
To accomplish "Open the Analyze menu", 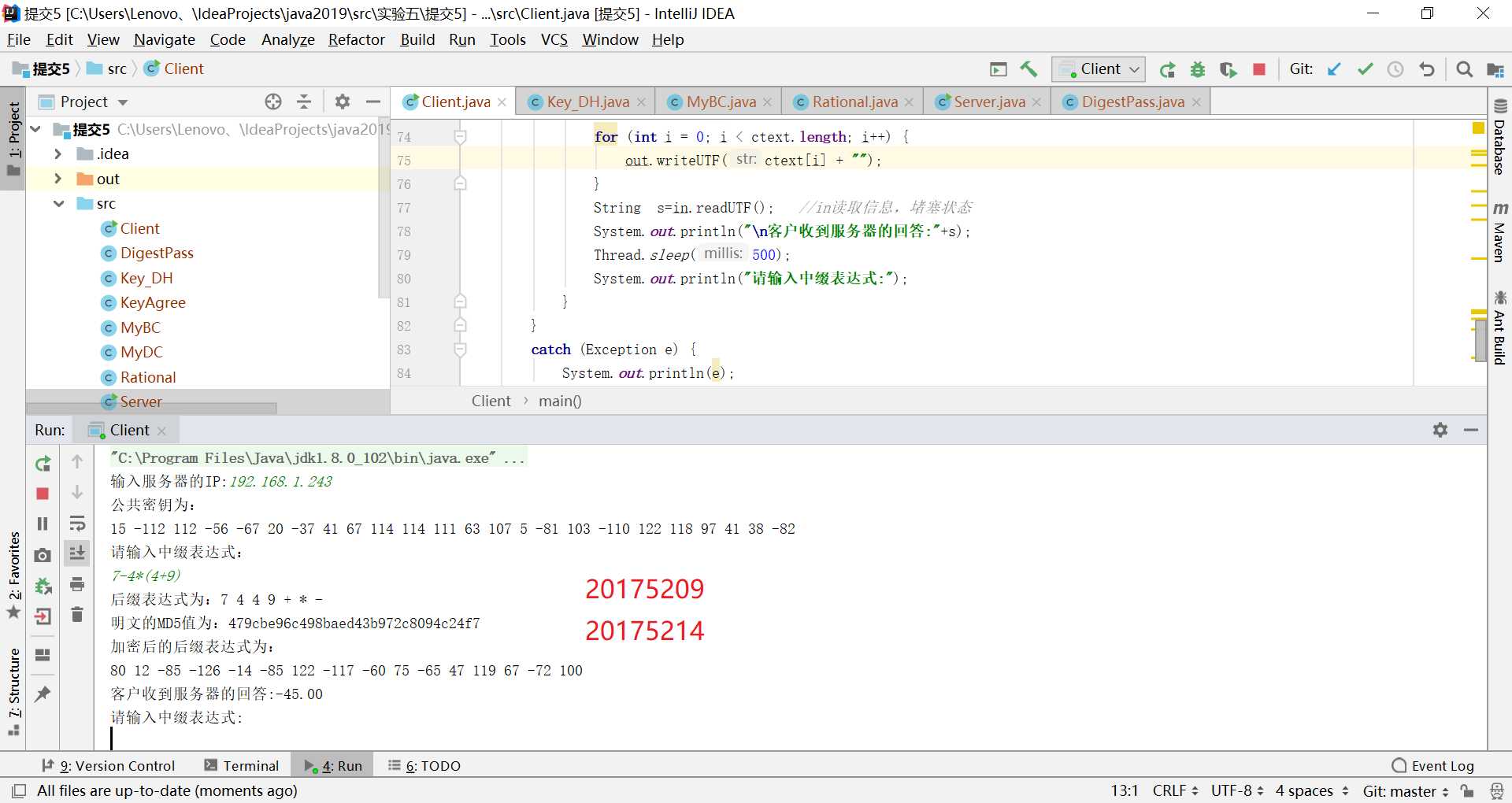I will pyautogui.click(x=288, y=39).
